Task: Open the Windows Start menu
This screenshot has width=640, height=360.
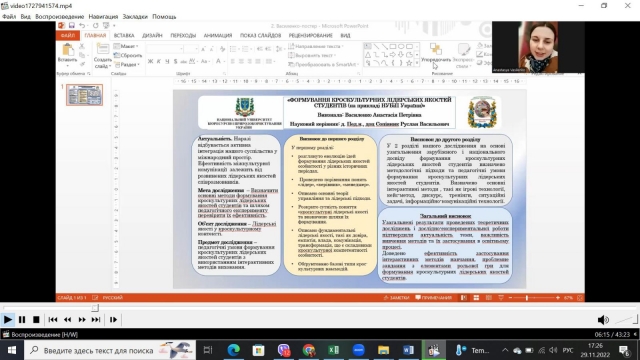Action: (12, 350)
